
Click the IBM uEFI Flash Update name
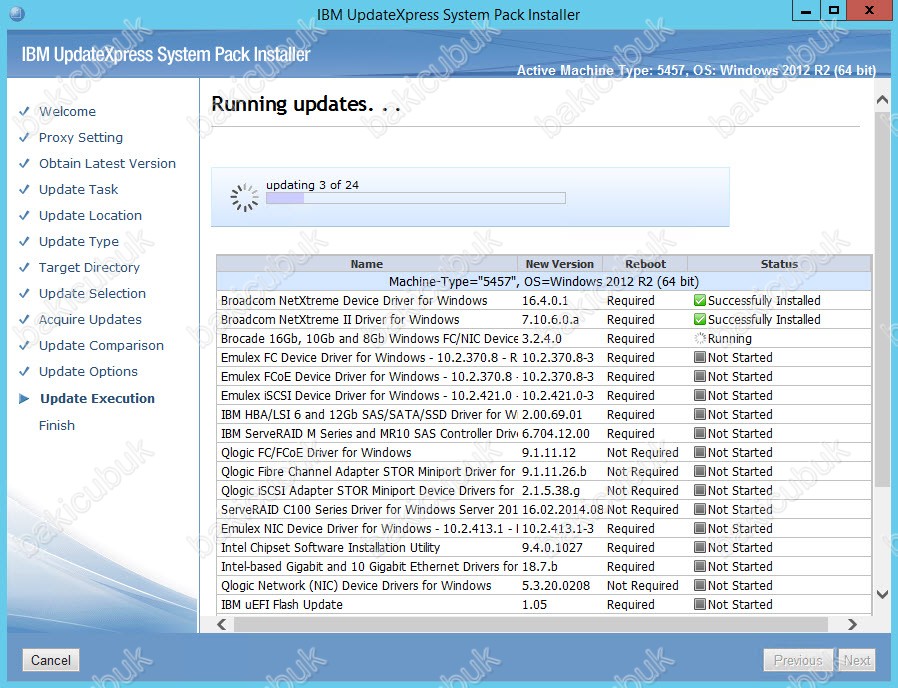(282, 604)
